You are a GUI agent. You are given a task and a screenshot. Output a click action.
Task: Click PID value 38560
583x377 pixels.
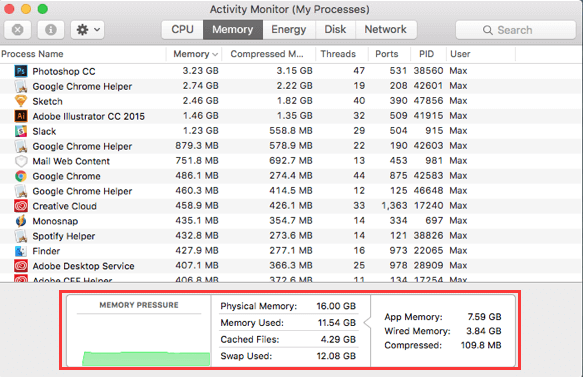point(428,71)
